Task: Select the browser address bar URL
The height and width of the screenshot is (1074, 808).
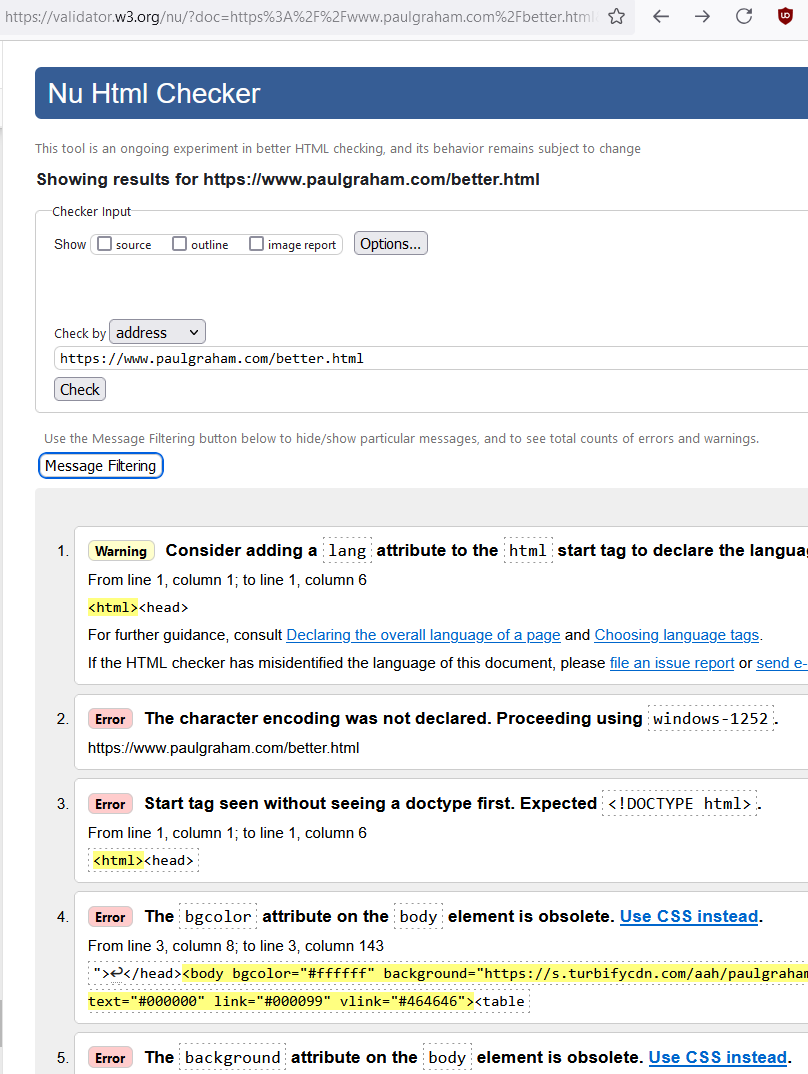Action: point(301,16)
